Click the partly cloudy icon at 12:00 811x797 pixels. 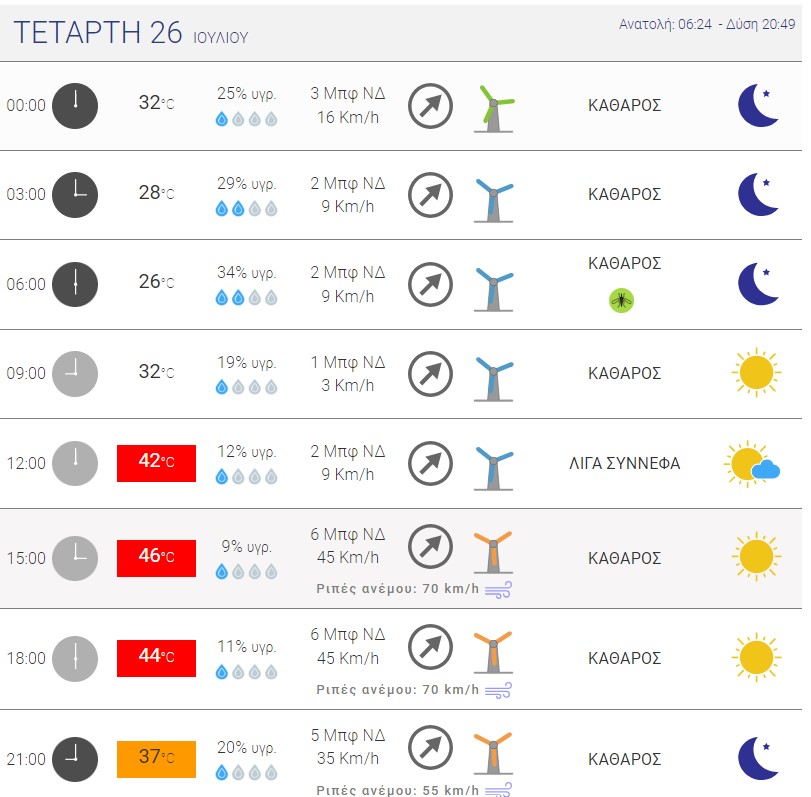(752, 463)
